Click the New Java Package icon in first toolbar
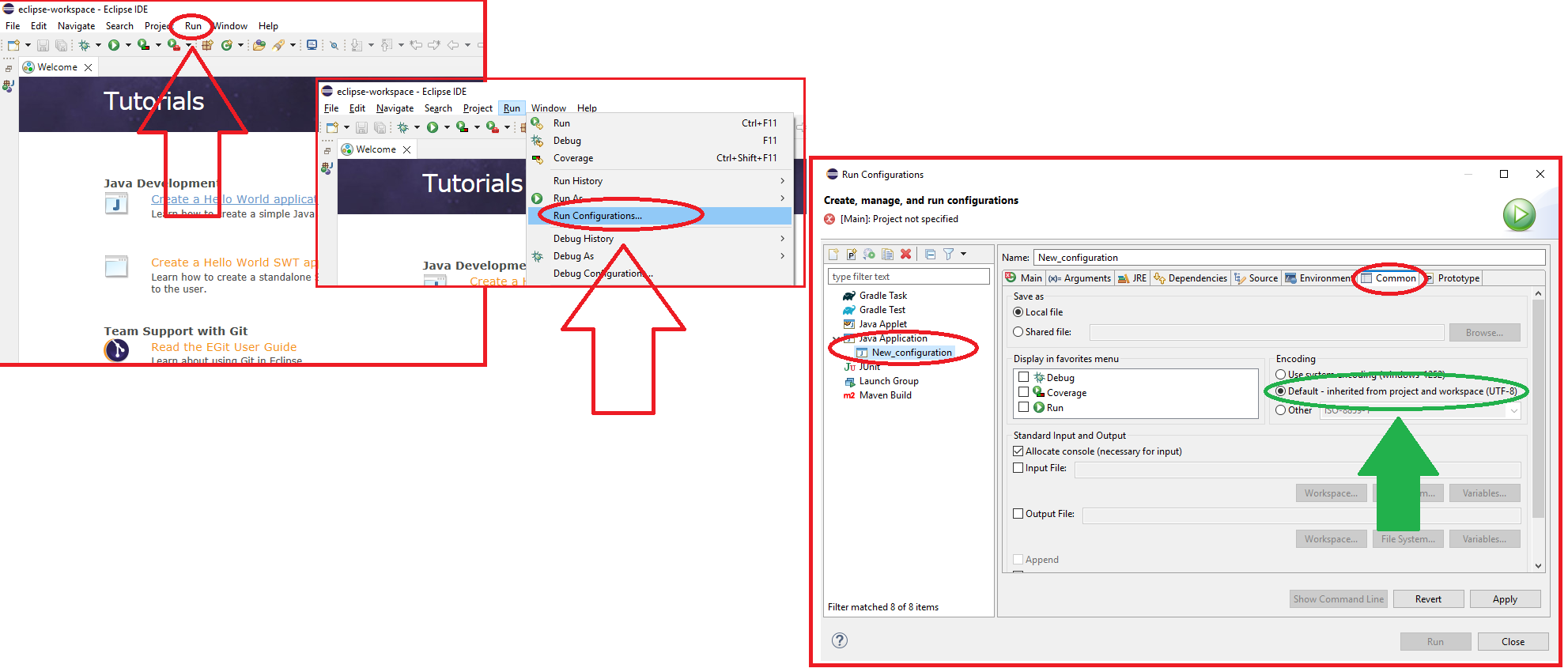This screenshot has width=1568, height=672. point(207,45)
